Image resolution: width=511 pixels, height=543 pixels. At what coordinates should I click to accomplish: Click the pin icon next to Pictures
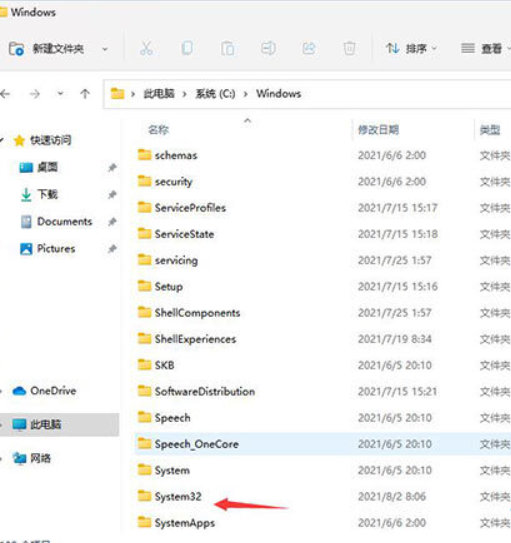pos(112,249)
